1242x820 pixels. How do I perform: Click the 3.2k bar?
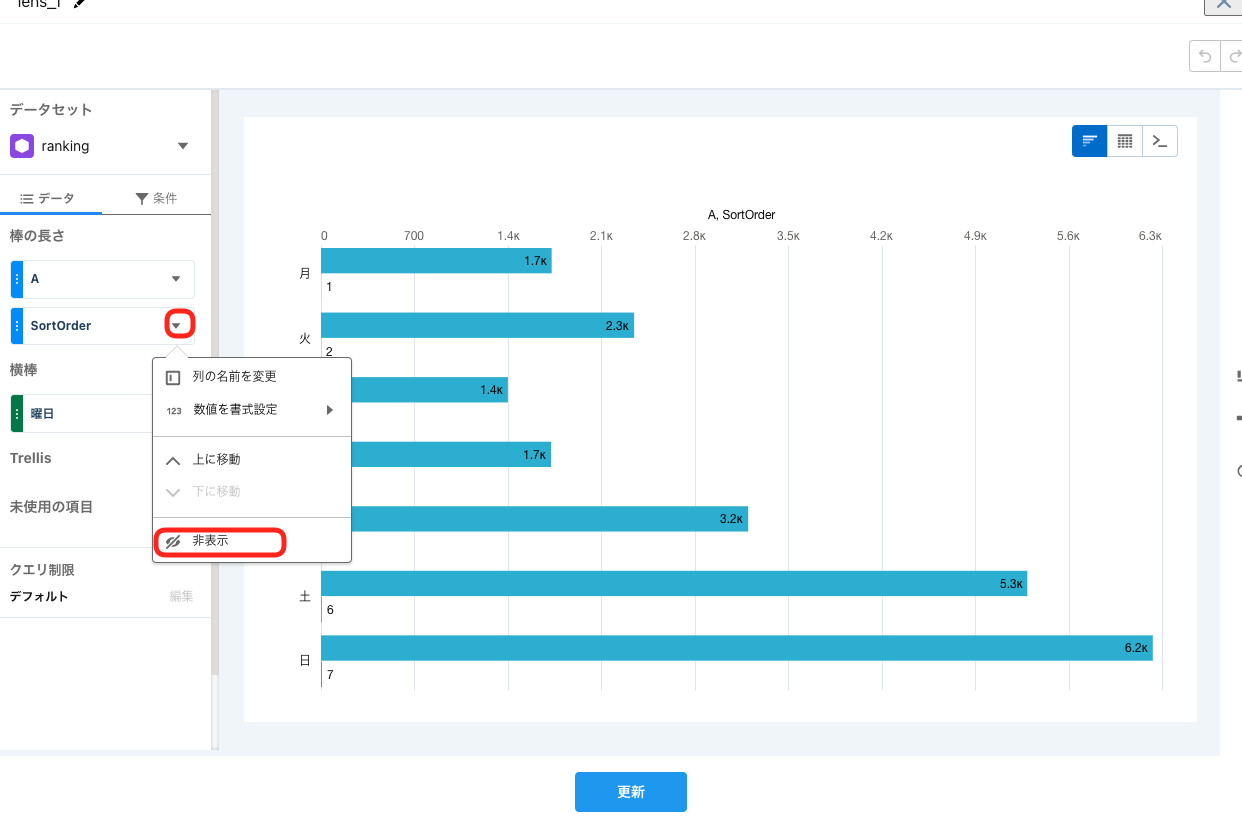550,519
